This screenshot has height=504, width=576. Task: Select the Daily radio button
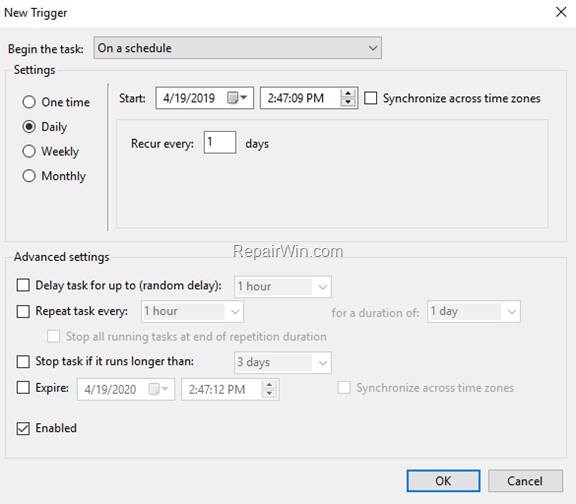[29, 126]
